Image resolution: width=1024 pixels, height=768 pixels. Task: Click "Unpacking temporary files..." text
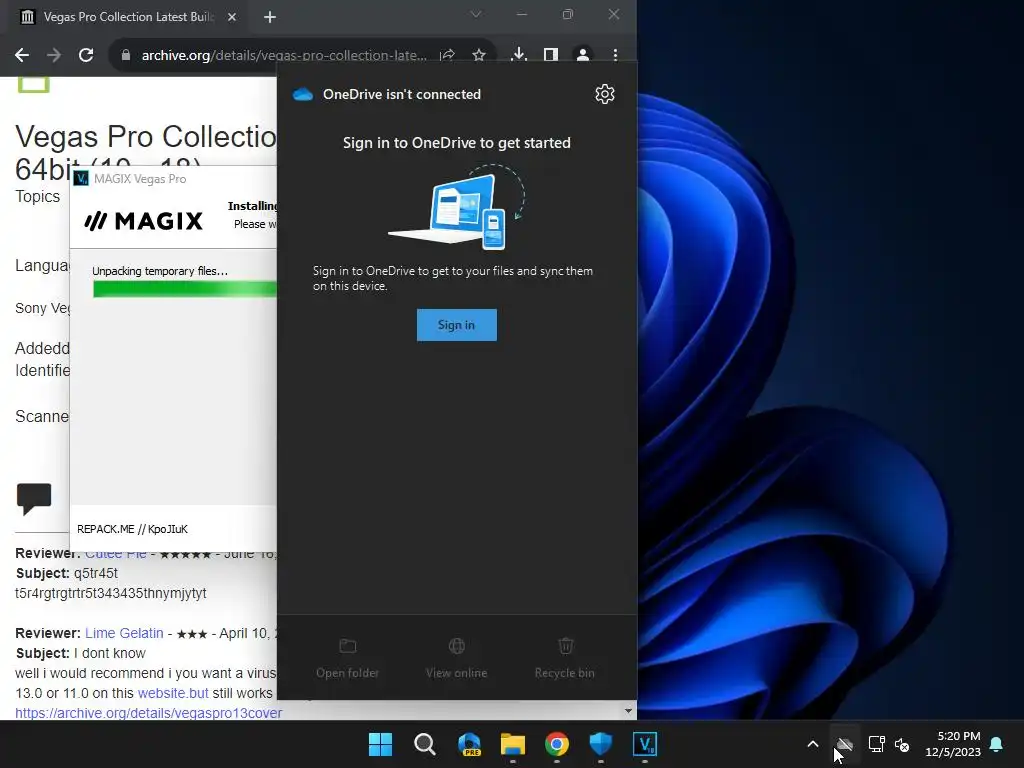pos(160,271)
